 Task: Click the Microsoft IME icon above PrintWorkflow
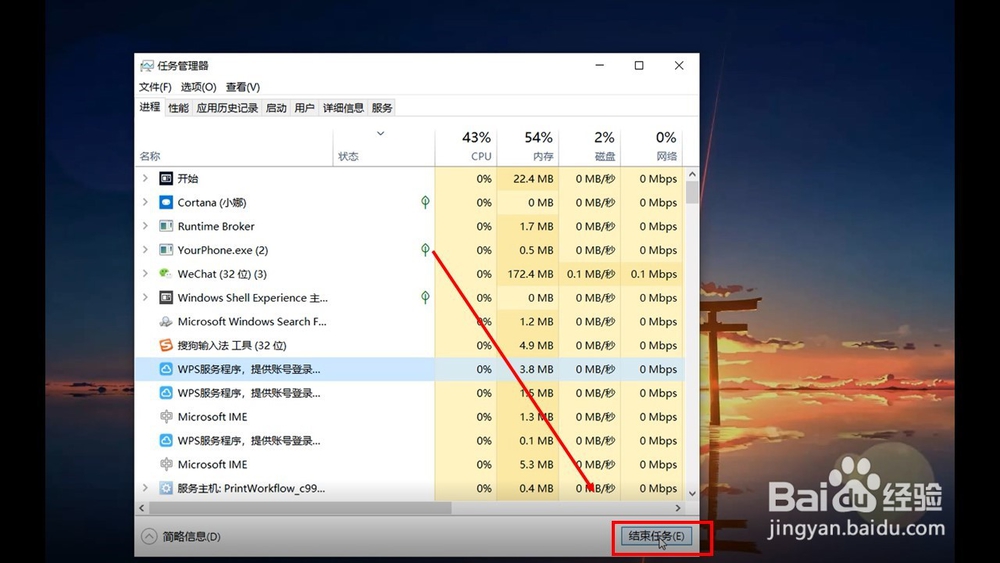point(166,464)
